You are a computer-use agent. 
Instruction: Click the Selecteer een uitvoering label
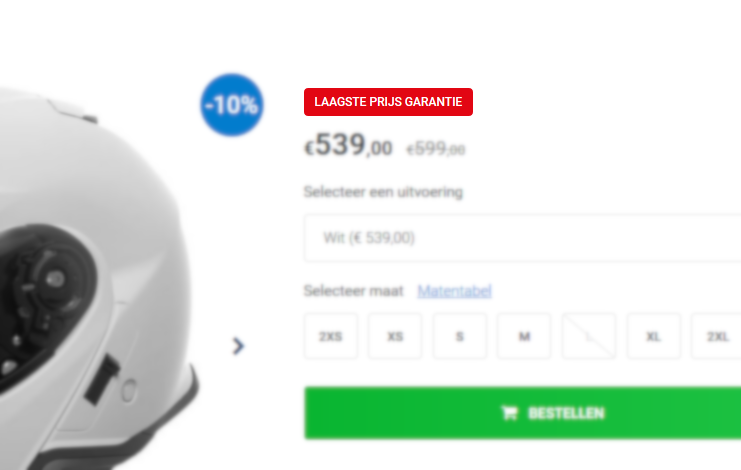[383, 192]
